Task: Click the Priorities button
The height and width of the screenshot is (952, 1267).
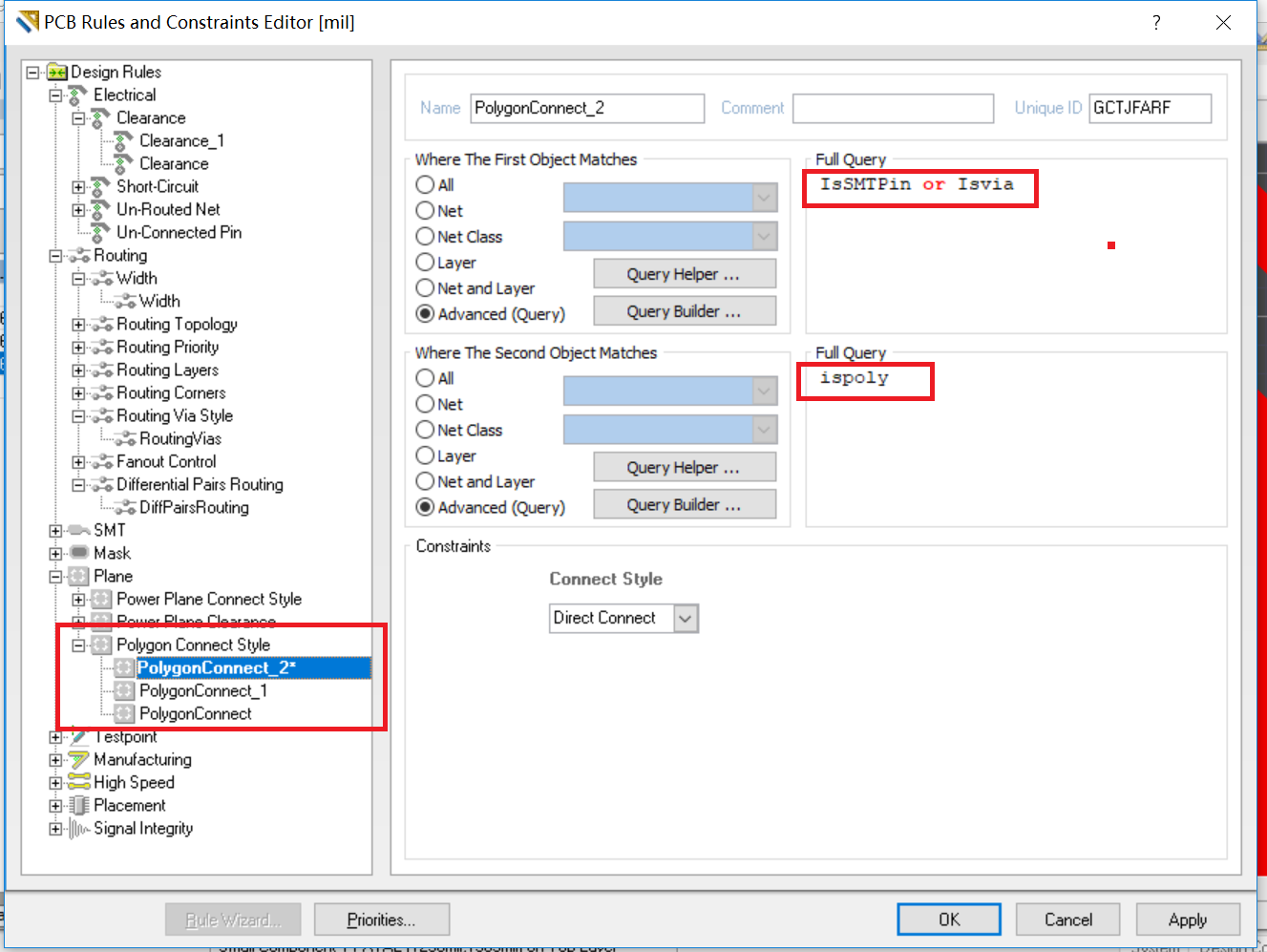Action: 381,920
